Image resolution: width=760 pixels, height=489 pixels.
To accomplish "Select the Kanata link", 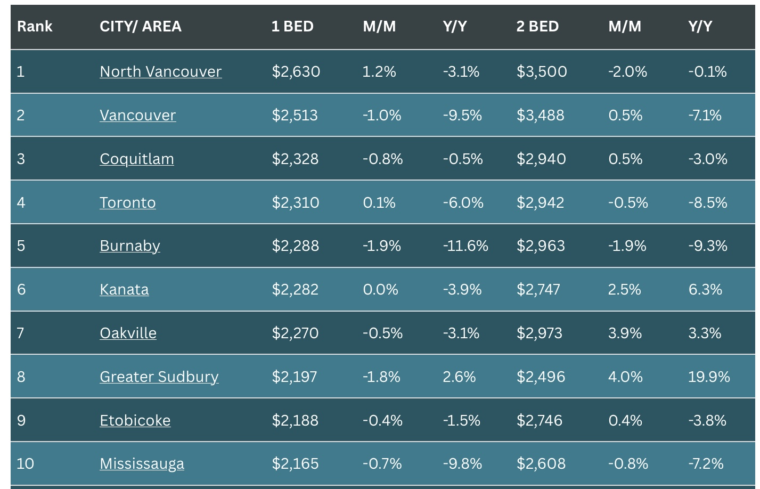I will click(124, 290).
